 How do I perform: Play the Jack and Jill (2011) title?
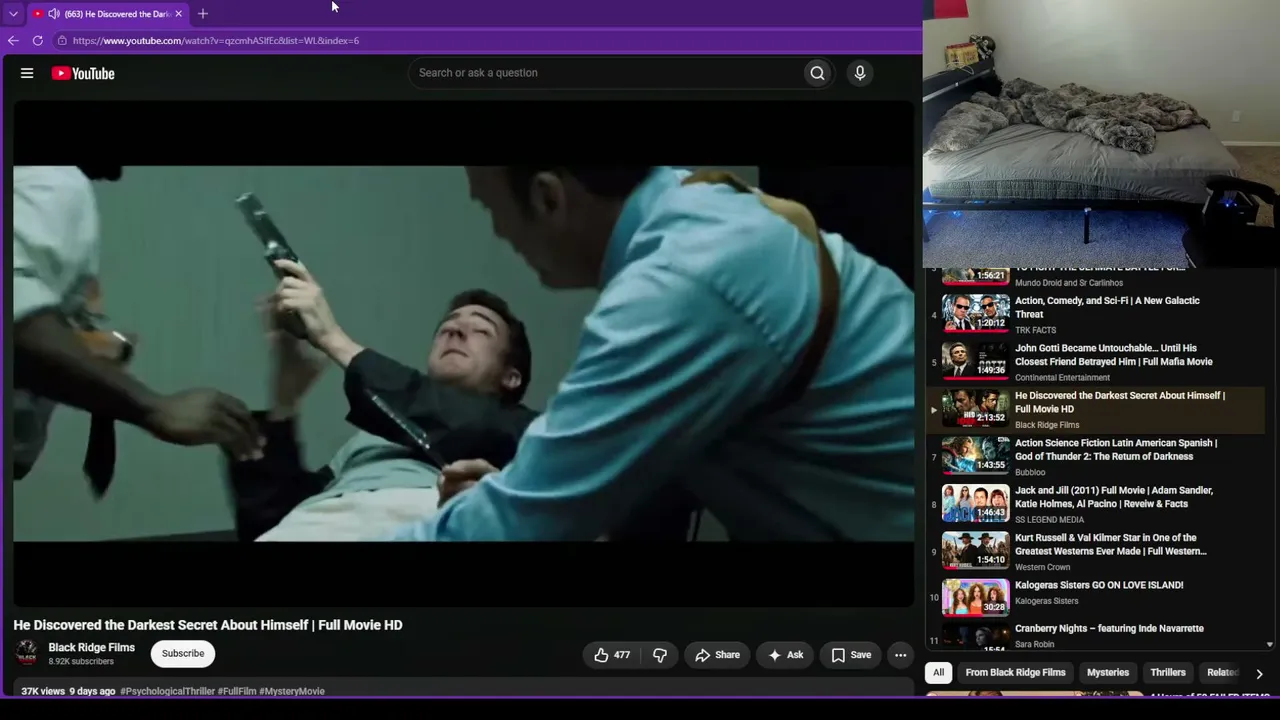coord(1114,497)
